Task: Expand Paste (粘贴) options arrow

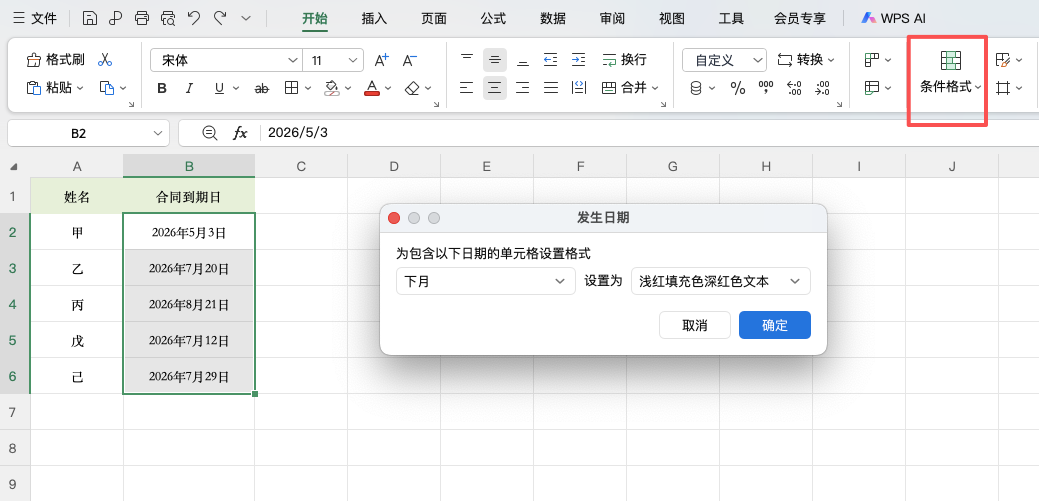Action: coord(80,87)
